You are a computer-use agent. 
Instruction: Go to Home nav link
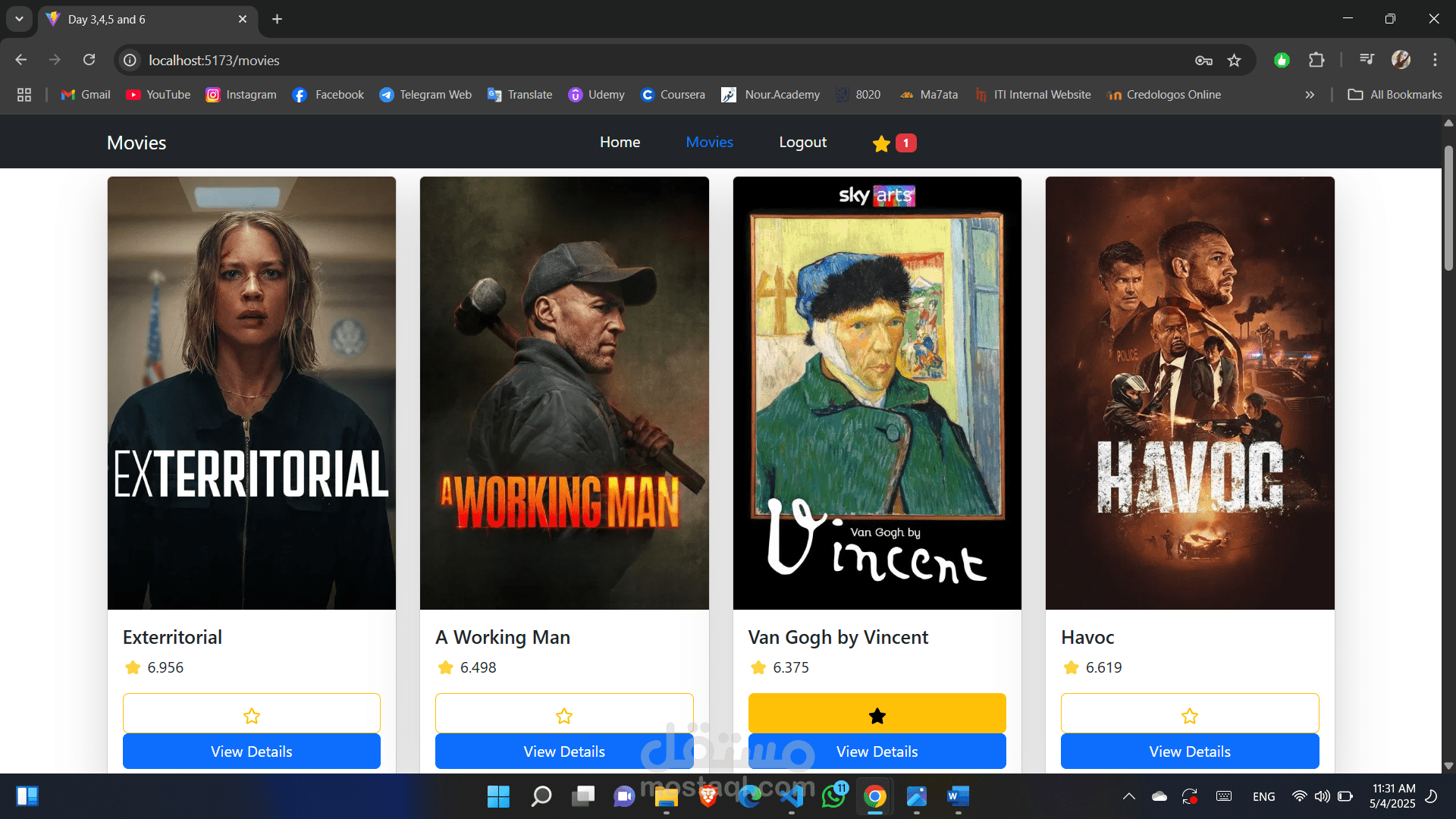620,143
